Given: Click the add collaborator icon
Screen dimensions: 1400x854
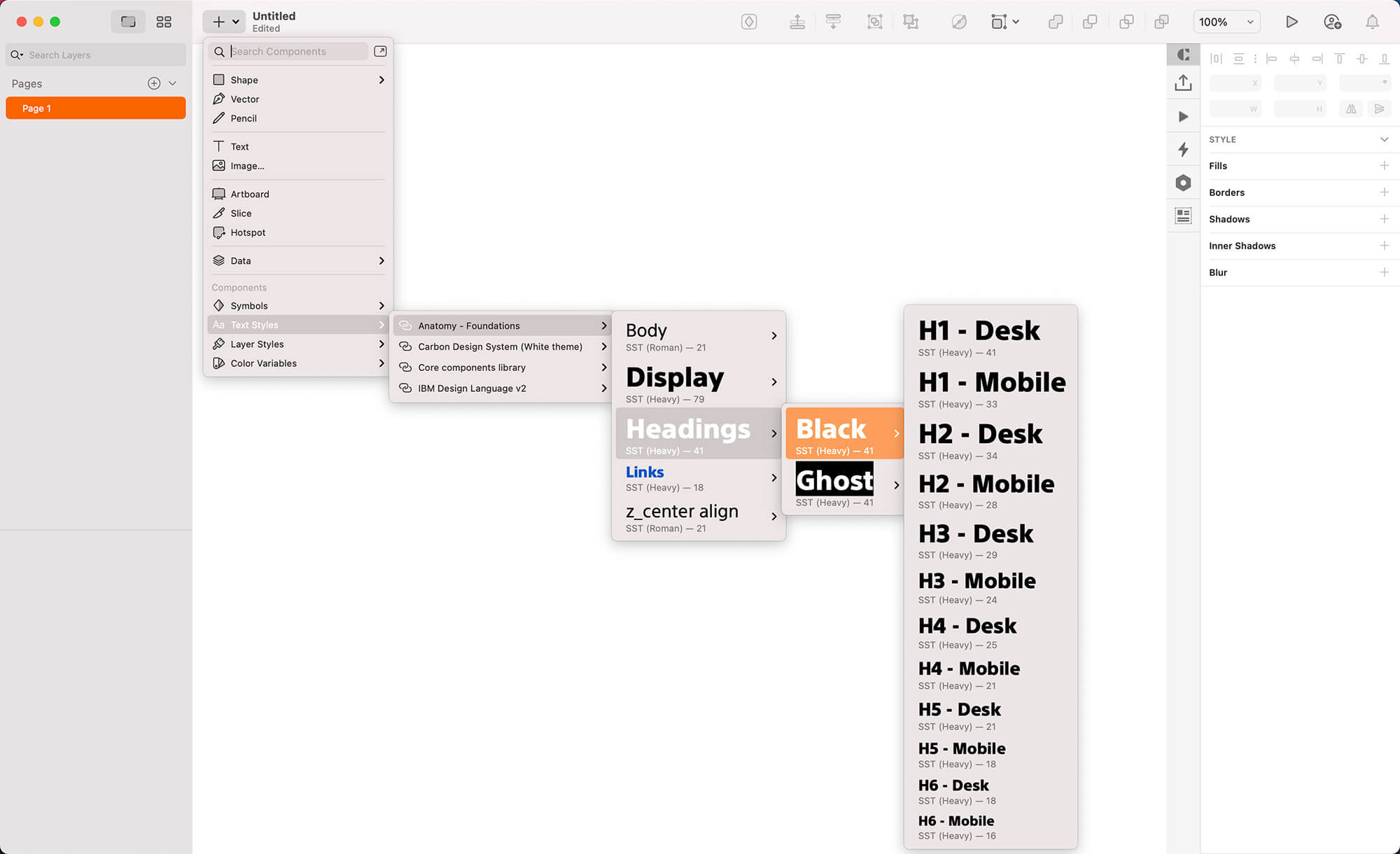Looking at the screenshot, I should 1332,22.
